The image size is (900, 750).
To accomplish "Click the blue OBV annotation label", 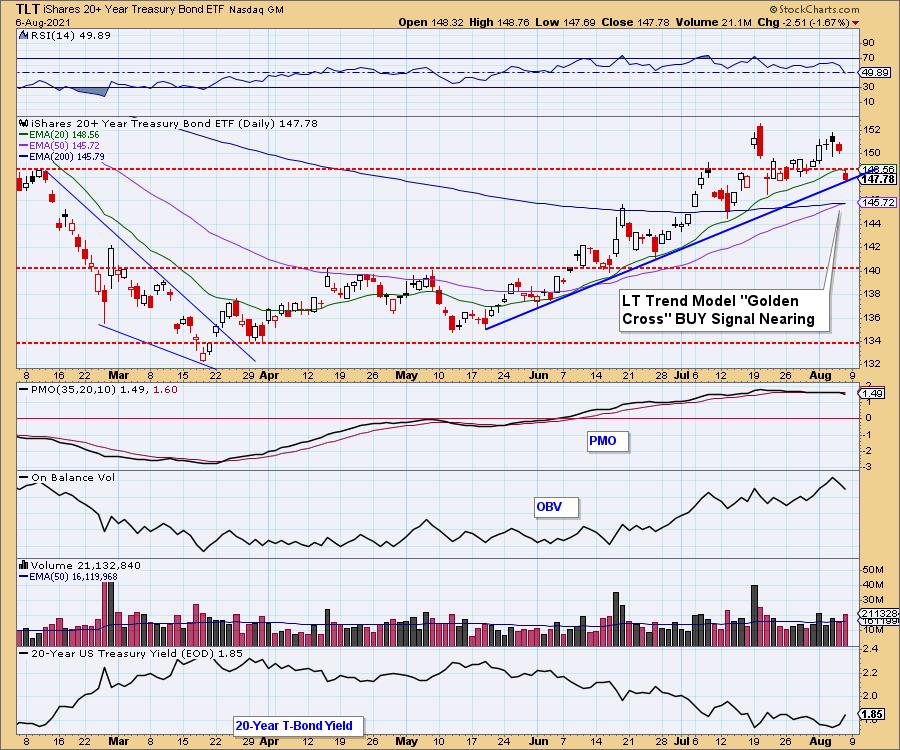I will (x=556, y=507).
